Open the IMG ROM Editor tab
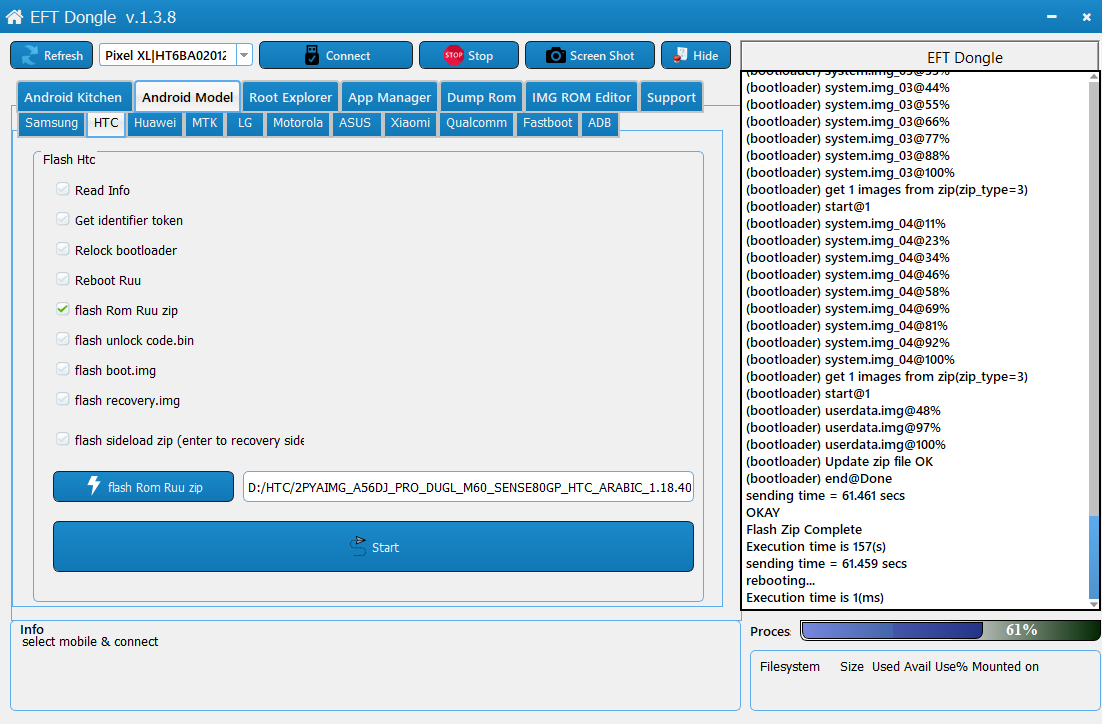Screen dimensions: 1102x724 click(581, 97)
